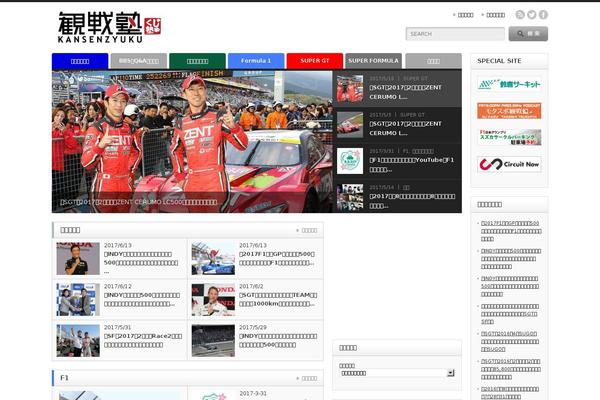Switch to the Formula 1 tab
Viewport: 600px width, 400px height.
point(256,61)
